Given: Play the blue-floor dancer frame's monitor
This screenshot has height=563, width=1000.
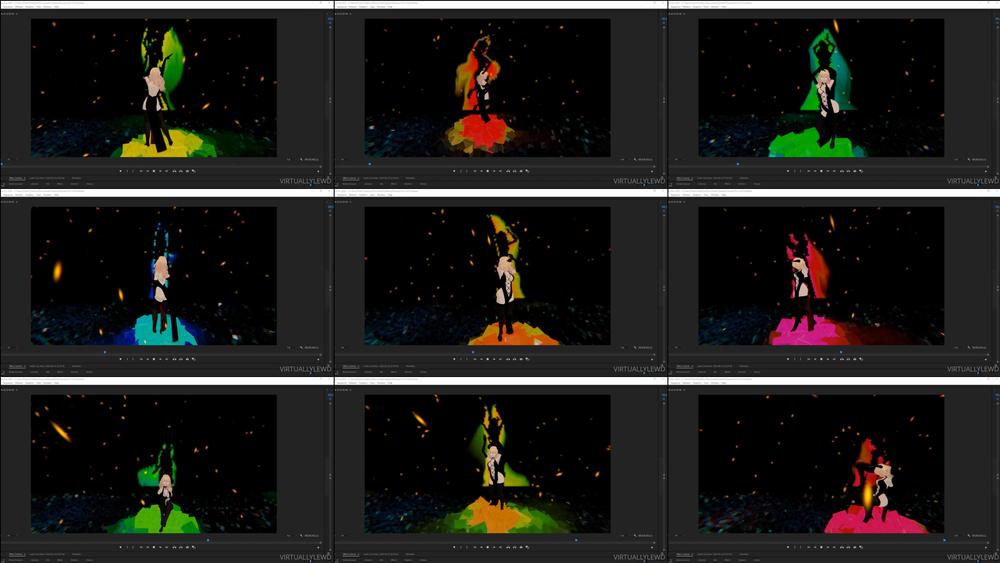Looking at the screenshot, I should pos(154,359).
